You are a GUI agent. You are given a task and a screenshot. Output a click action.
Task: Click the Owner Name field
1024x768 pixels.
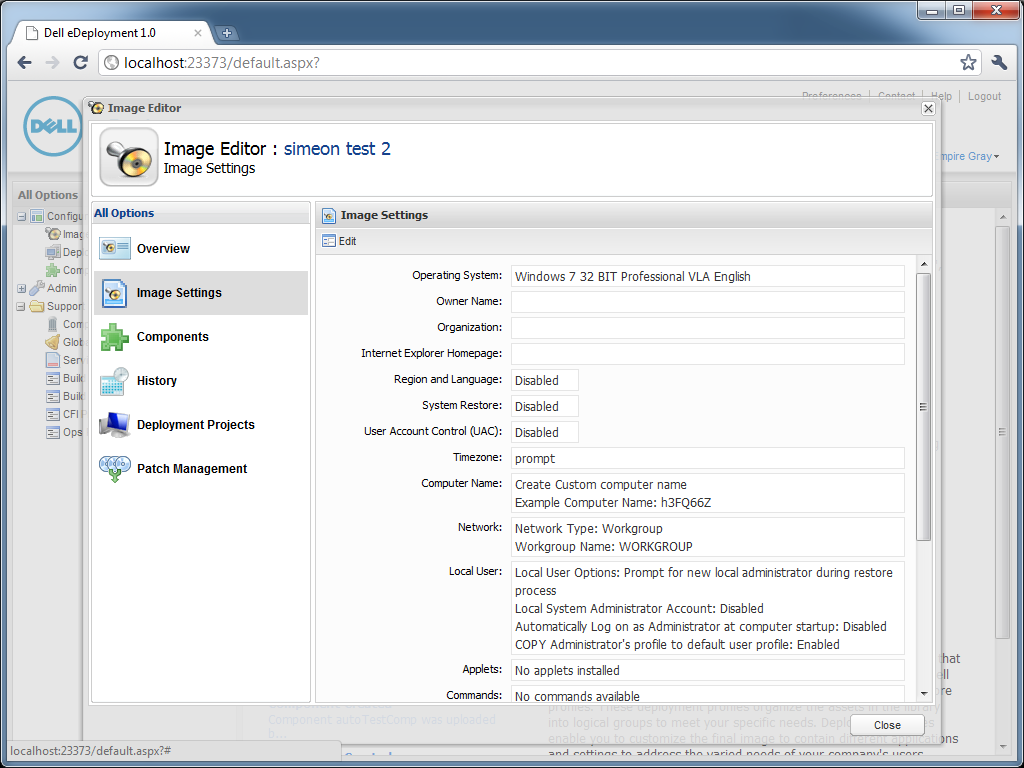[x=707, y=302]
